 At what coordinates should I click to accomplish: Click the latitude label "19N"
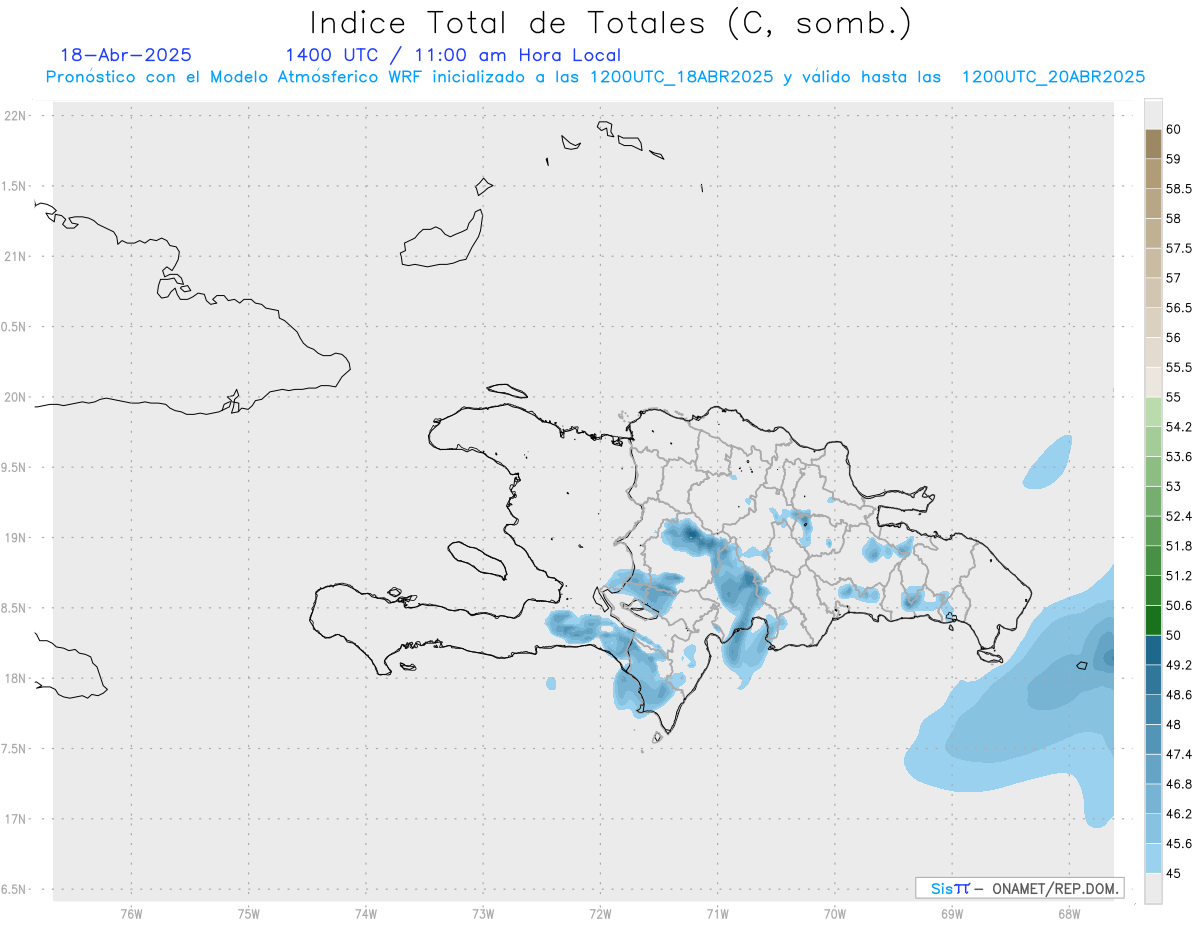point(15,538)
